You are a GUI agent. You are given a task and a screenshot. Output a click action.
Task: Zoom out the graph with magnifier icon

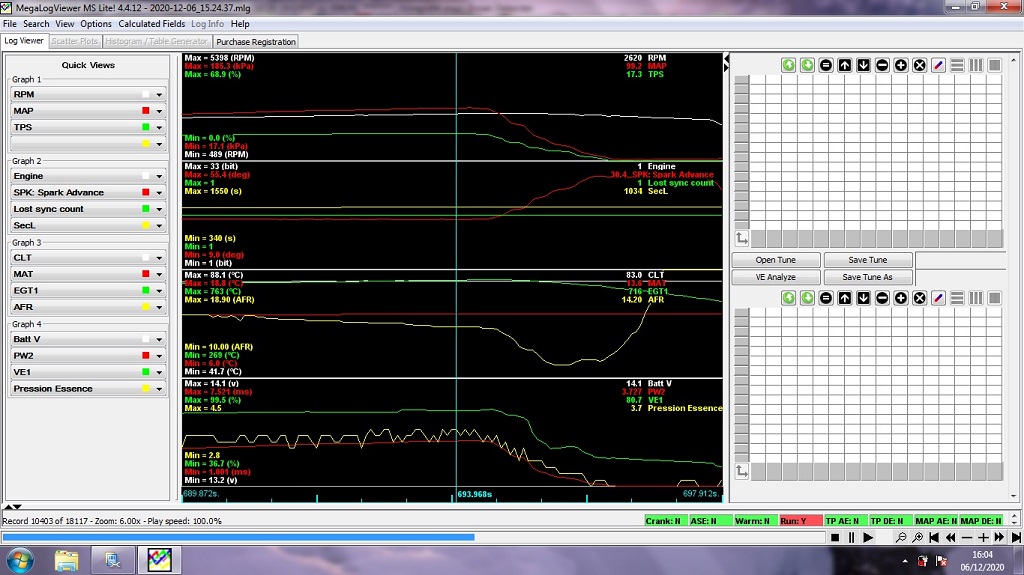901,537
